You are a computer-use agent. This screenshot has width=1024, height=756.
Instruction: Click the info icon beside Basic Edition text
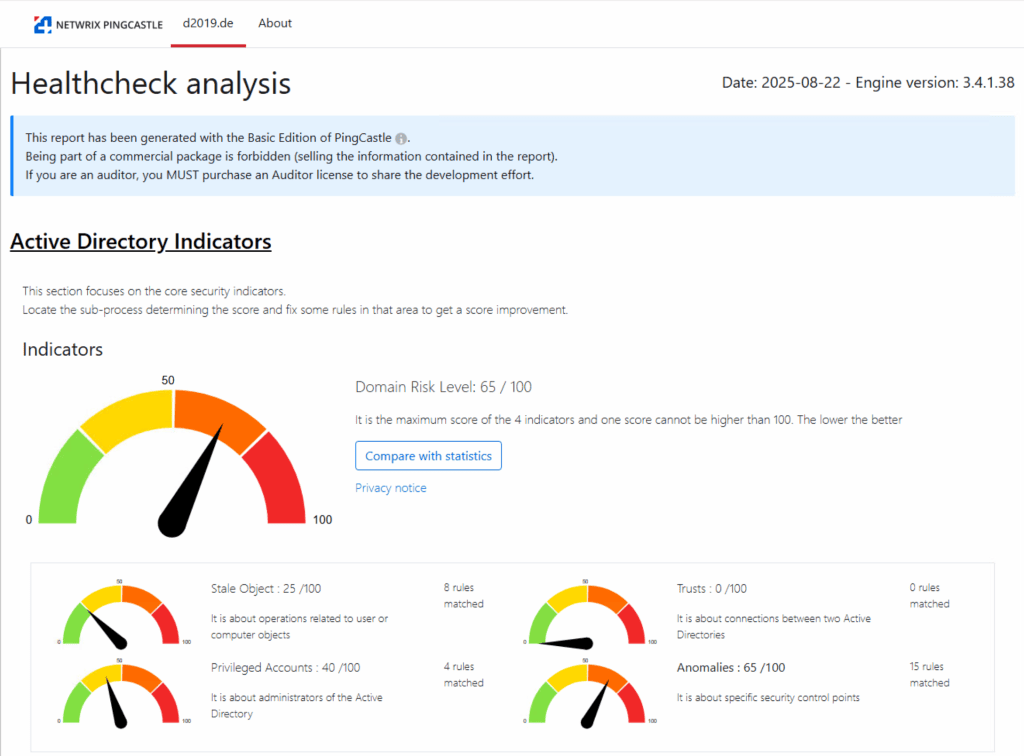[401, 138]
